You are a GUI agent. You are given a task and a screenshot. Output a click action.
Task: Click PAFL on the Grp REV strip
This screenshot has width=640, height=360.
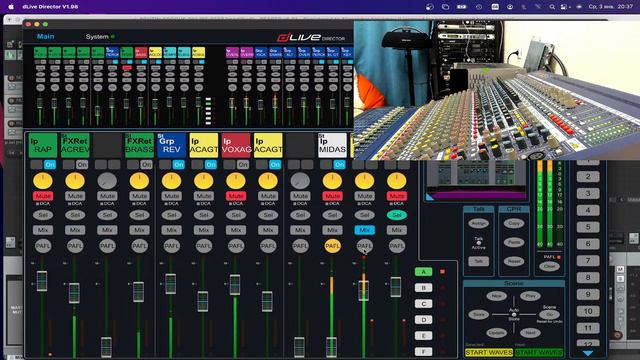tap(171, 246)
